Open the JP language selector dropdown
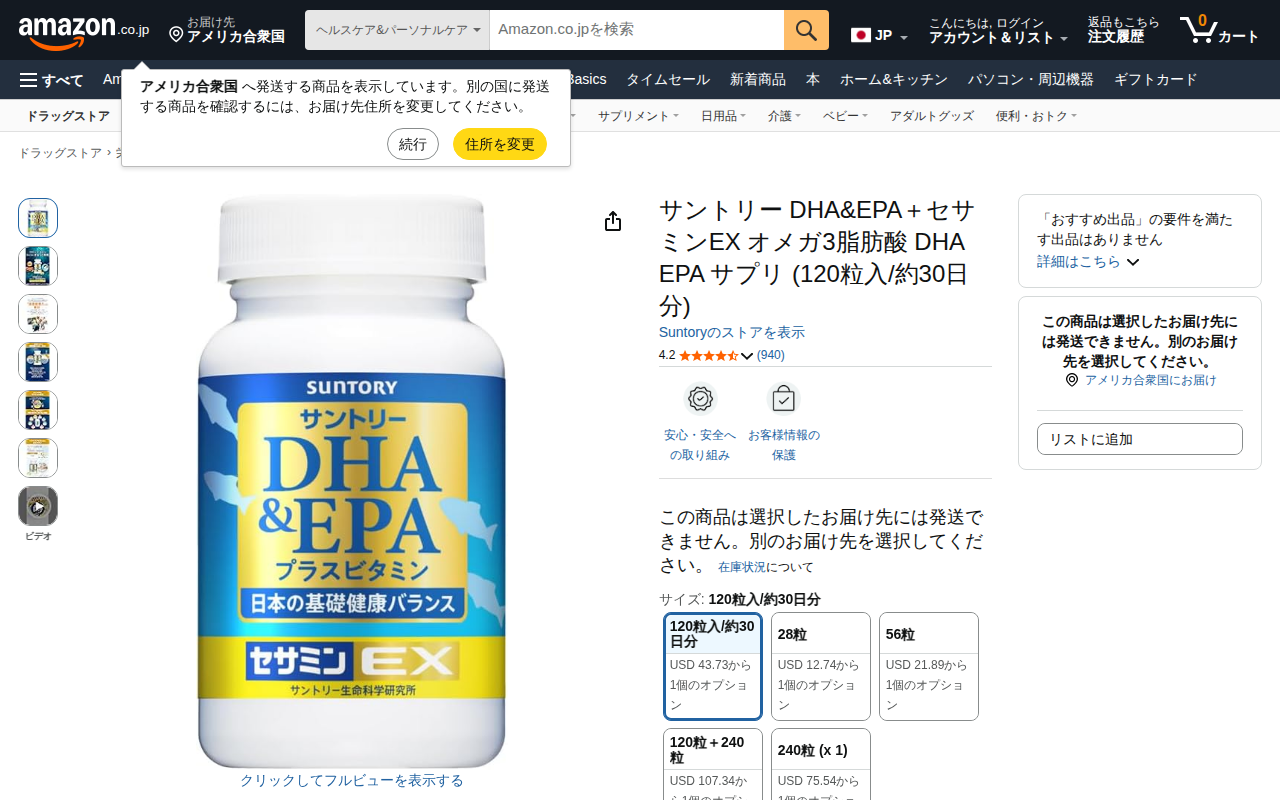Viewport: 1280px width, 800px height. click(879, 36)
